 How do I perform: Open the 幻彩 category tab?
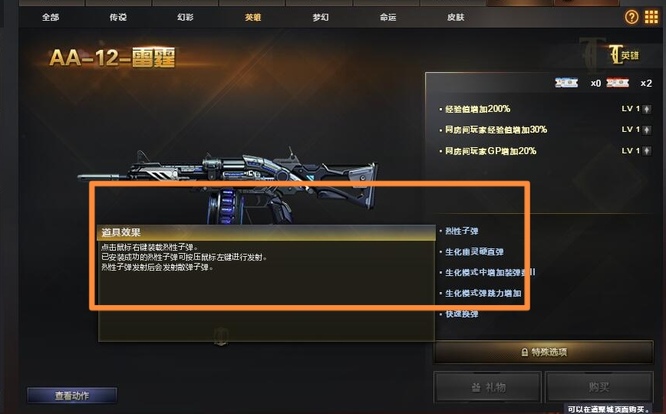click(x=185, y=17)
